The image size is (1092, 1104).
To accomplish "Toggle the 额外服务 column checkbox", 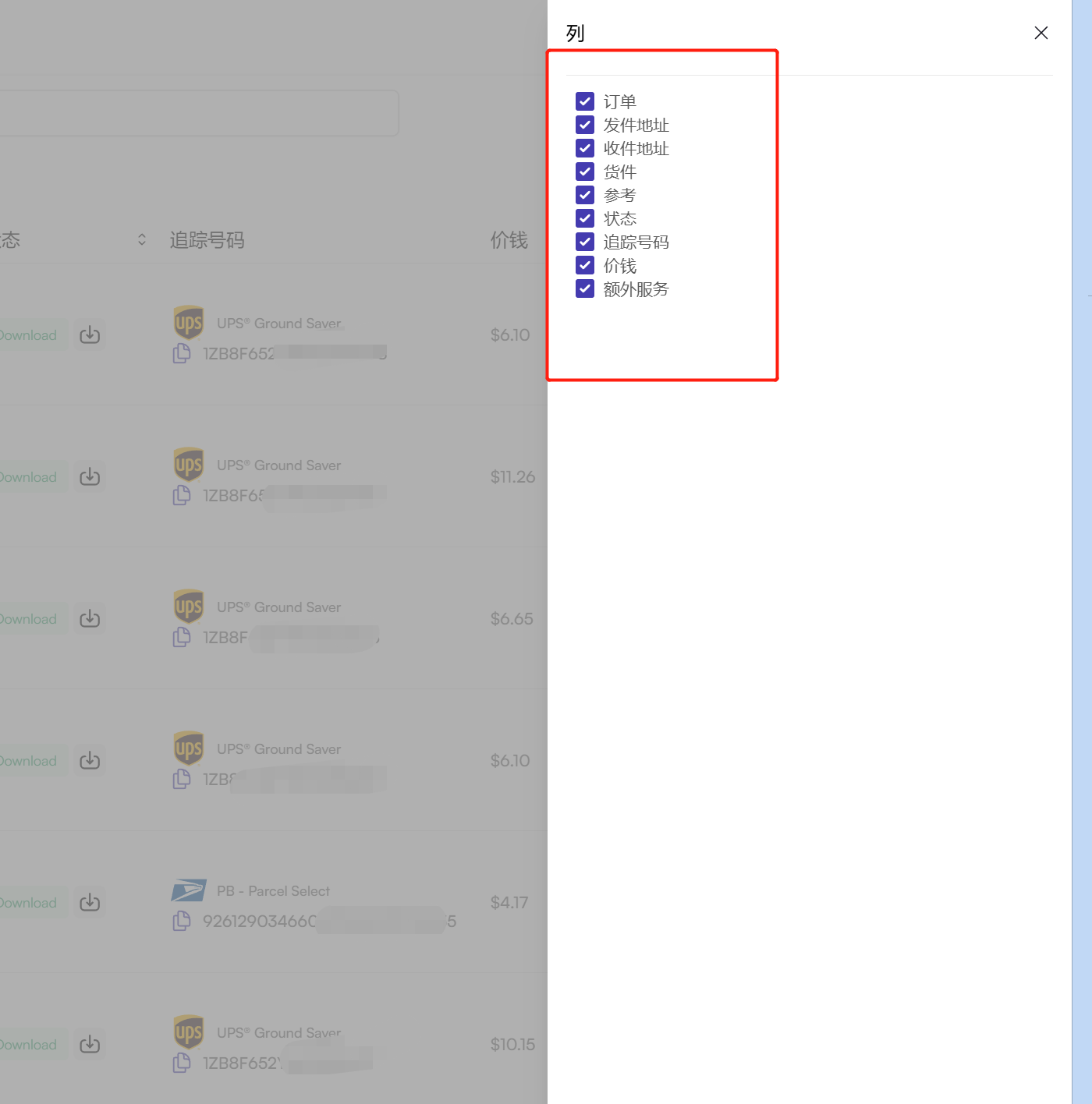I will 585,288.
